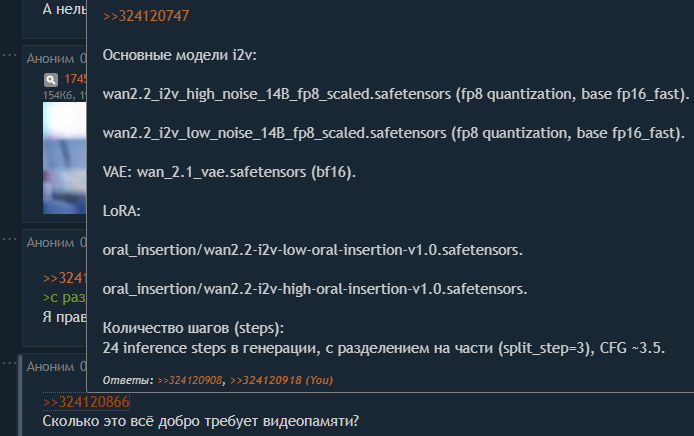Click the partially hidden >>3241 link in the middle post
The width and height of the screenshot is (694, 436).
(65, 278)
